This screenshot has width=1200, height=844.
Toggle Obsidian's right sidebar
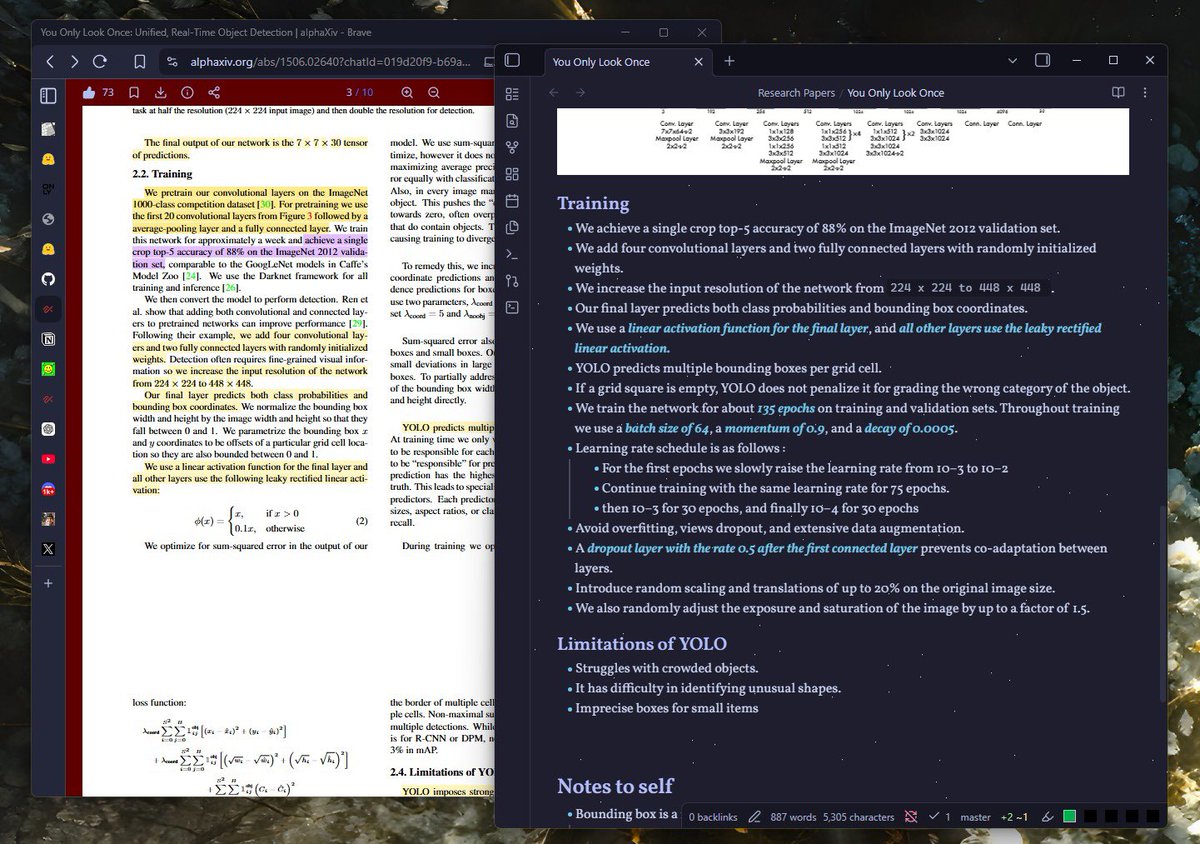point(1042,60)
